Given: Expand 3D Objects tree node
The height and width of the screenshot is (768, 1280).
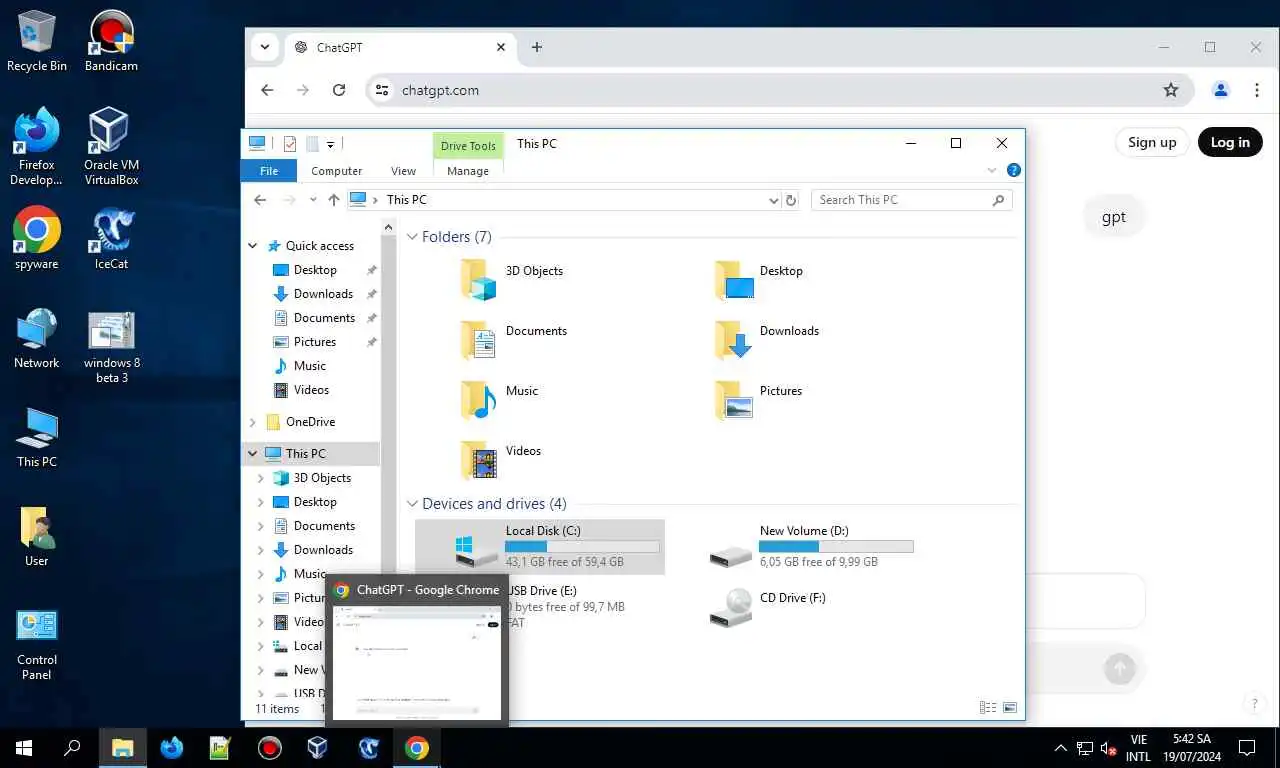Looking at the screenshot, I should point(261,478).
